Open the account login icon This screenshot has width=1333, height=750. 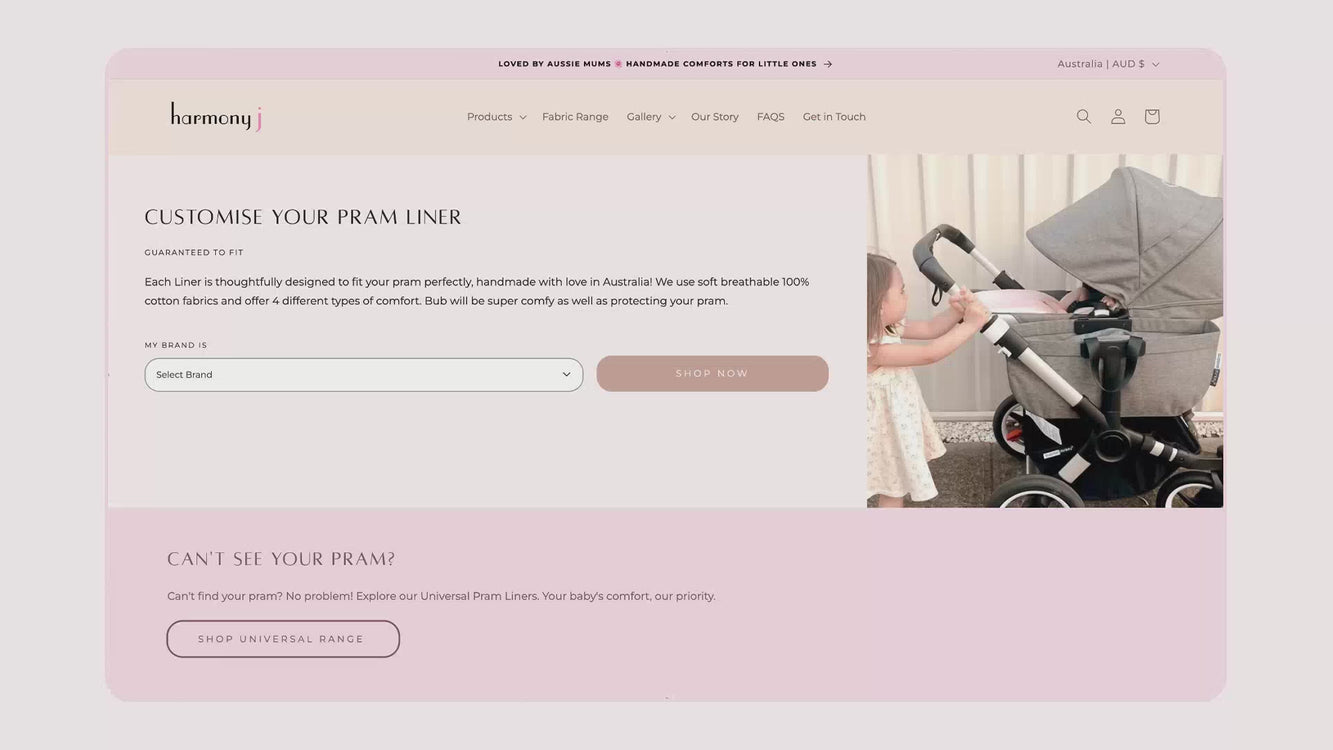coord(1118,117)
